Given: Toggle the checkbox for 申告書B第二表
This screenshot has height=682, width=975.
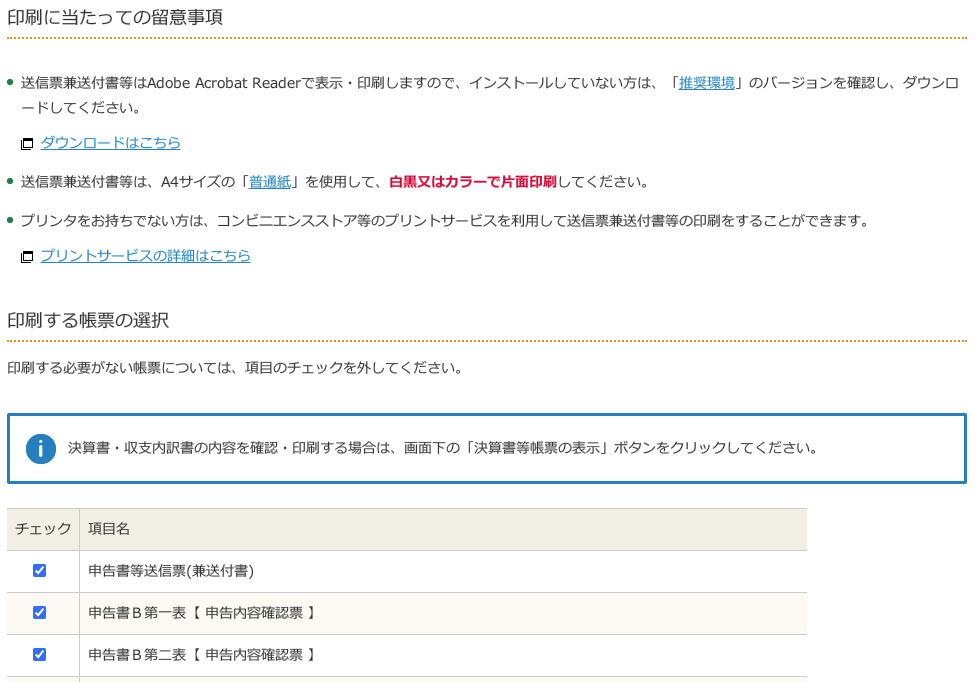Looking at the screenshot, I should click(x=39, y=655).
